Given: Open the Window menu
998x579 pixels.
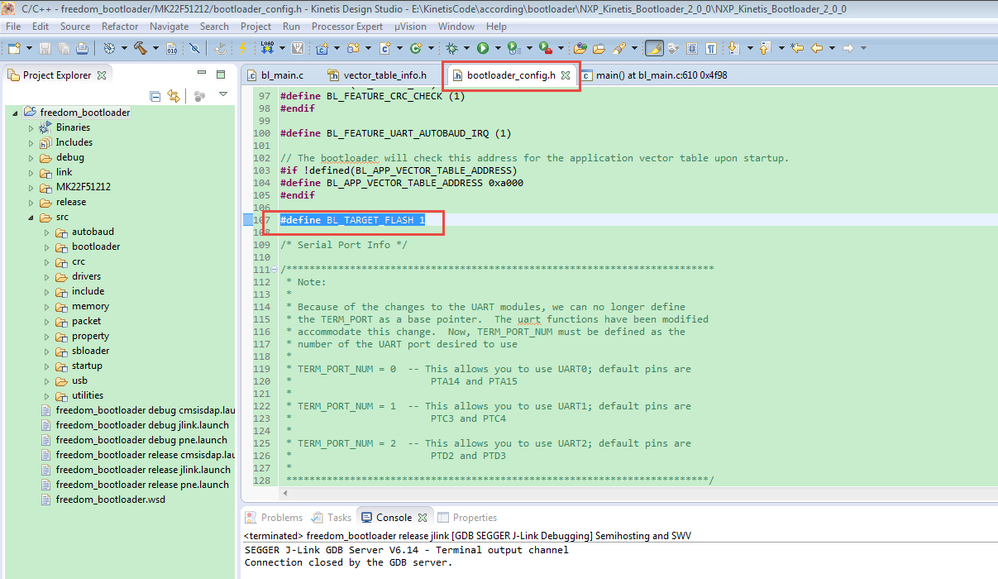Looking at the screenshot, I should point(456,27).
